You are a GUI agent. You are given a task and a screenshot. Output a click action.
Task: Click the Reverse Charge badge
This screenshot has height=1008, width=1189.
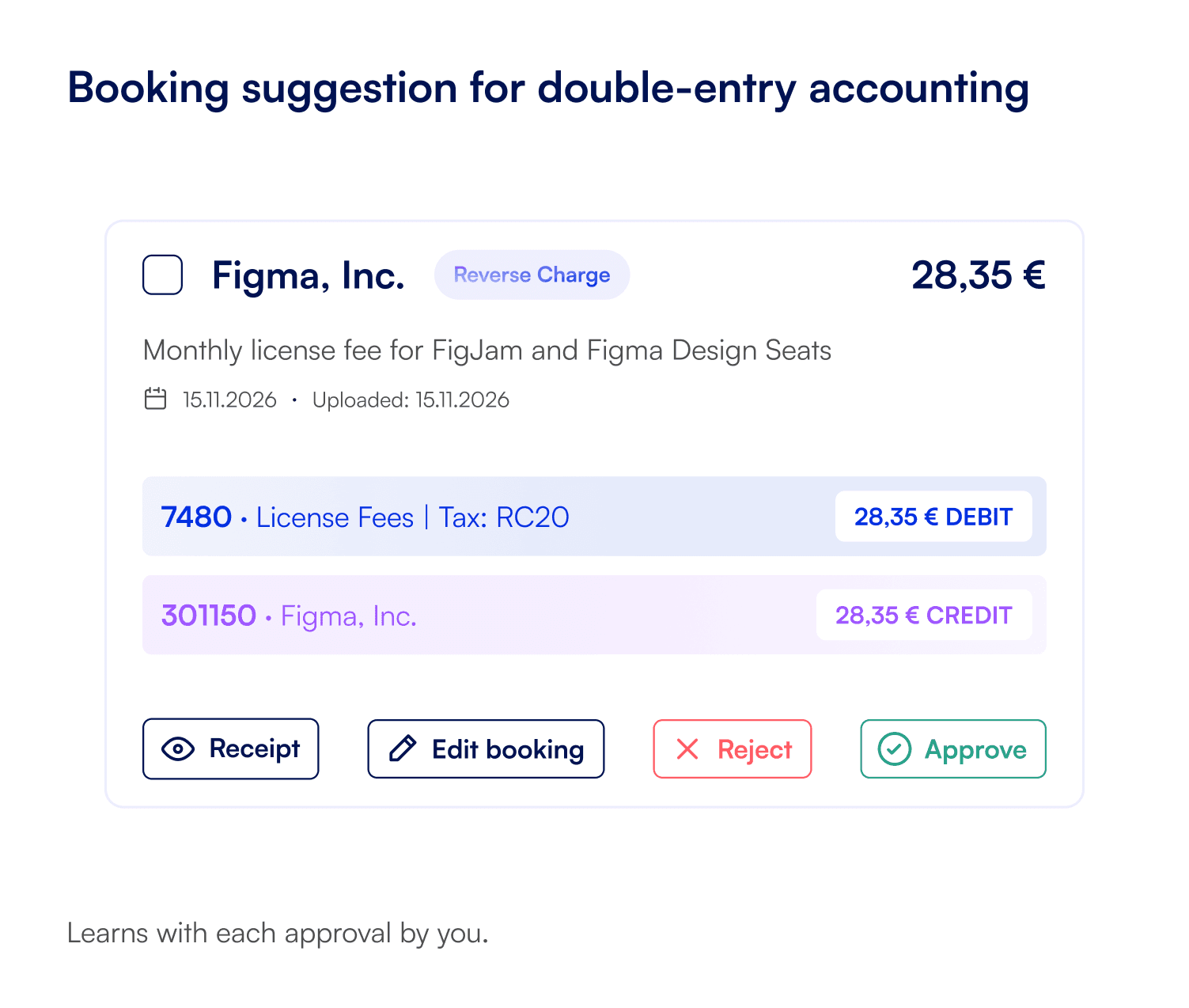(x=532, y=275)
